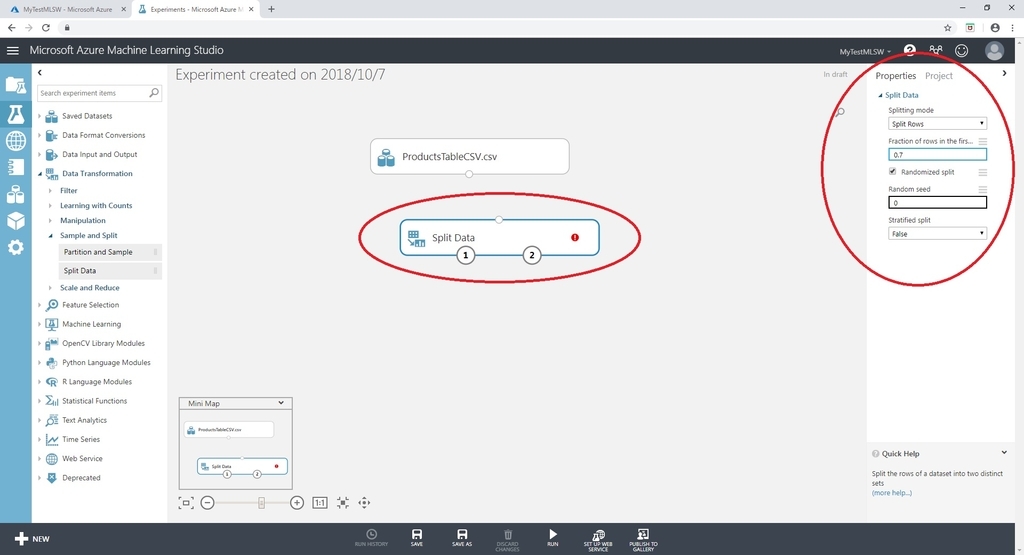
Task: Click the browser reload button
Action: tap(46, 27)
